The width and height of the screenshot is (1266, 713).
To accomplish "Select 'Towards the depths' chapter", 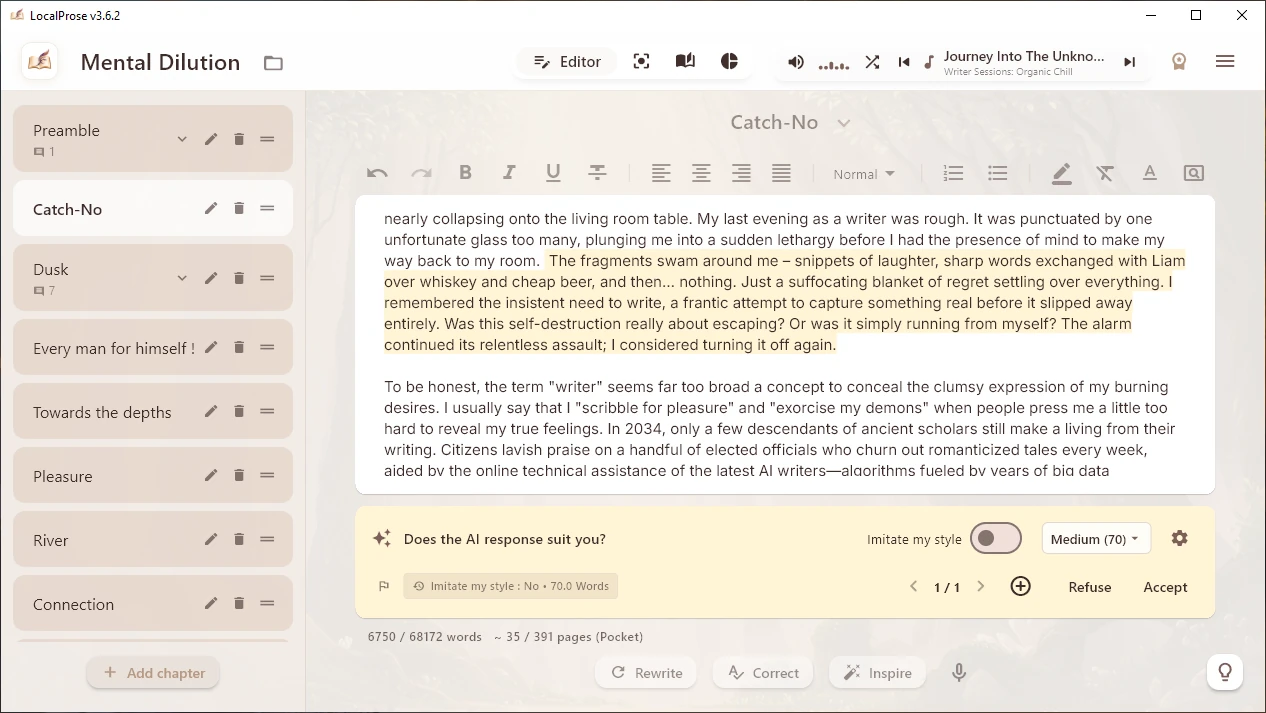I will point(153,412).
